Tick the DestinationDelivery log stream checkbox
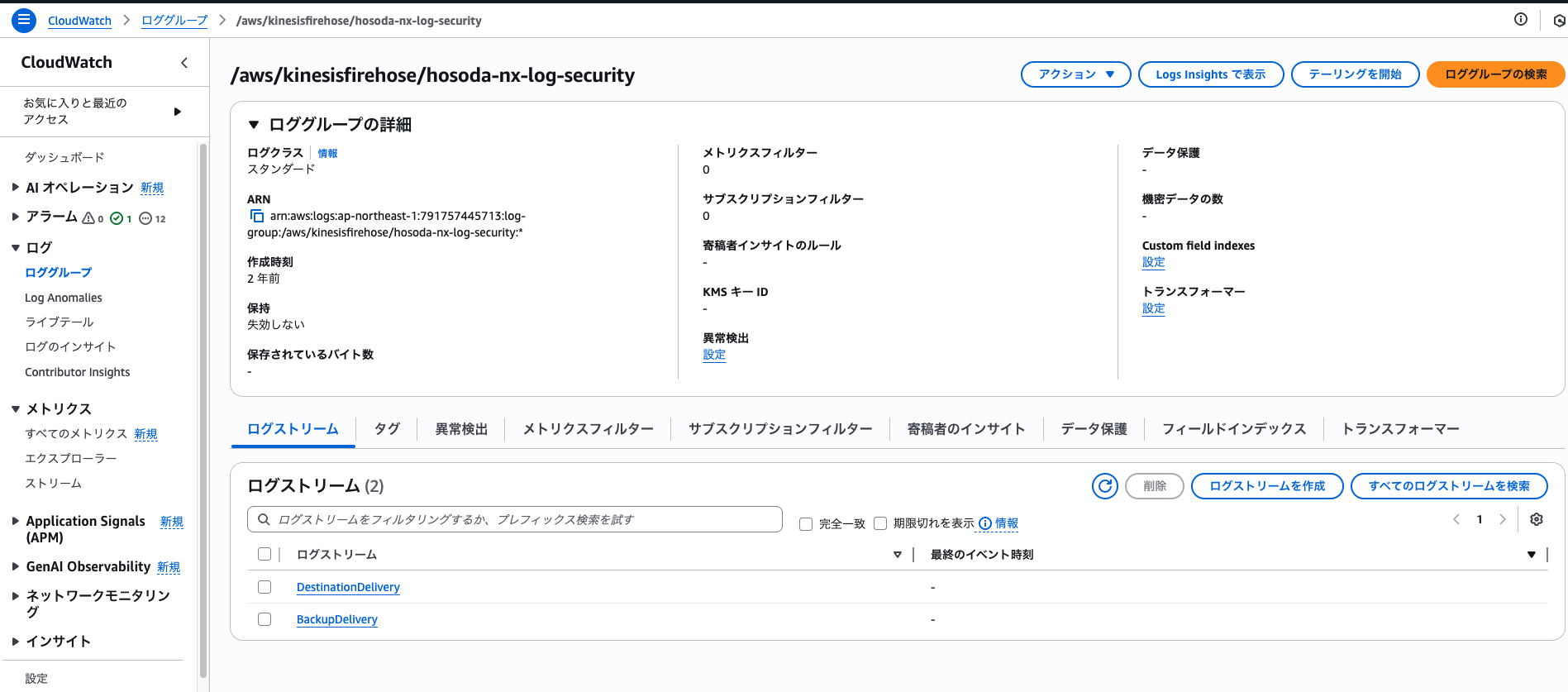Image resolution: width=1568 pixels, height=692 pixels. tap(265, 587)
